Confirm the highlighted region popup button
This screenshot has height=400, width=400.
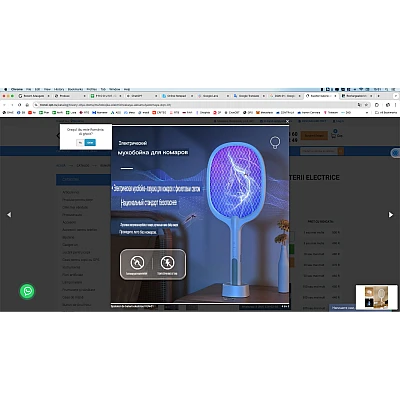click(x=90, y=143)
